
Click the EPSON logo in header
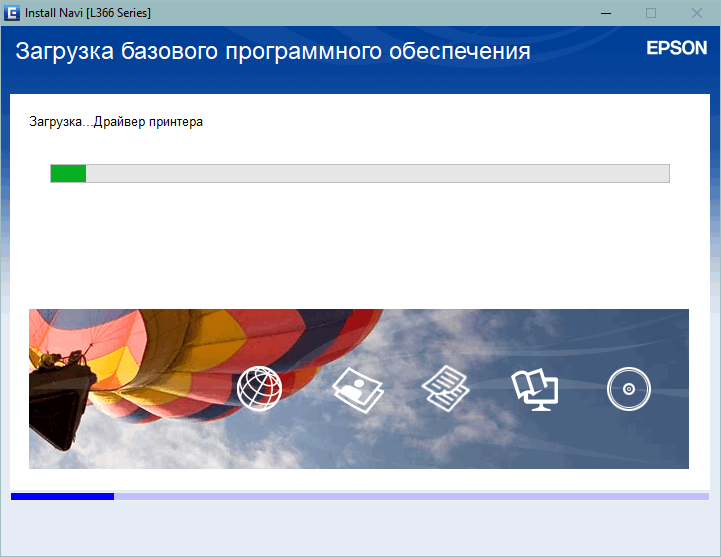tap(676, 48)
